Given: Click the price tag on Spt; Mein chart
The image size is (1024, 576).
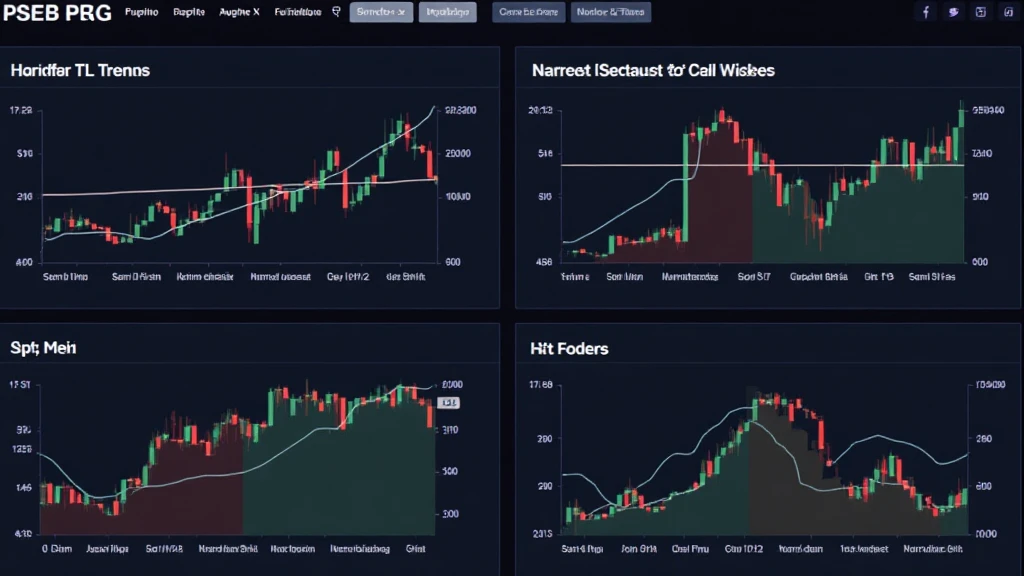Looking at the screenshot, I should tap(449, 402).
